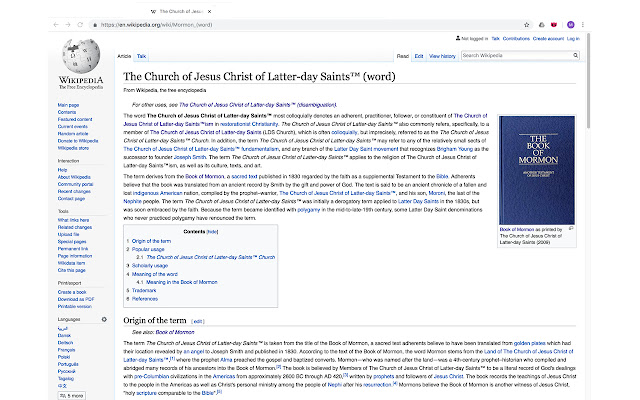Select the Edit tab
640x400 pixels.
click(x=420, y=56)
